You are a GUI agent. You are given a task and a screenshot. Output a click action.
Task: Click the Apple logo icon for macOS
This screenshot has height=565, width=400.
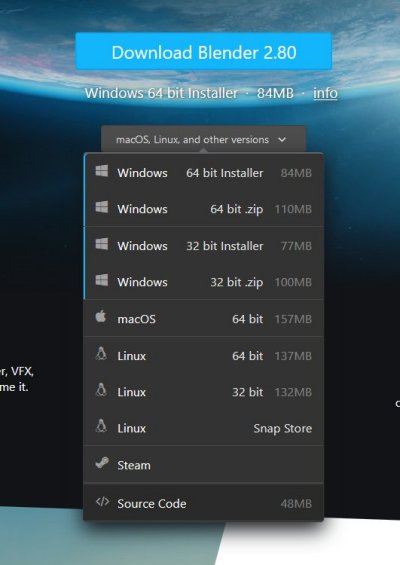click(101, 317)
